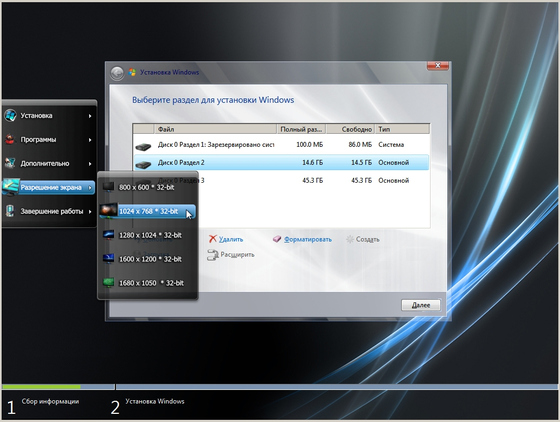Open the Программы menu
560x422 pixels.
coord(49,140)
